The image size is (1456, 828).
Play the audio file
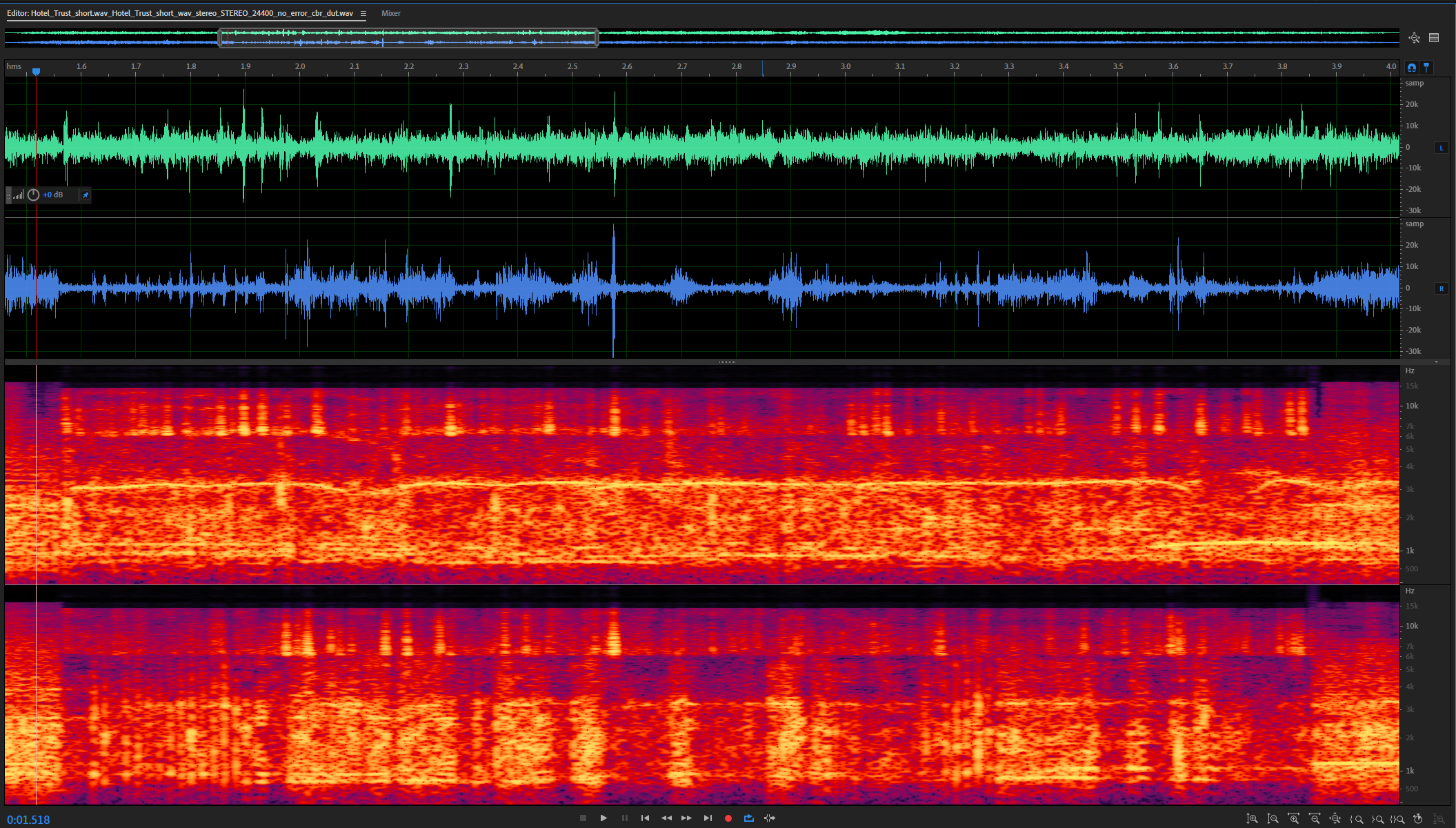coord(604,818)
